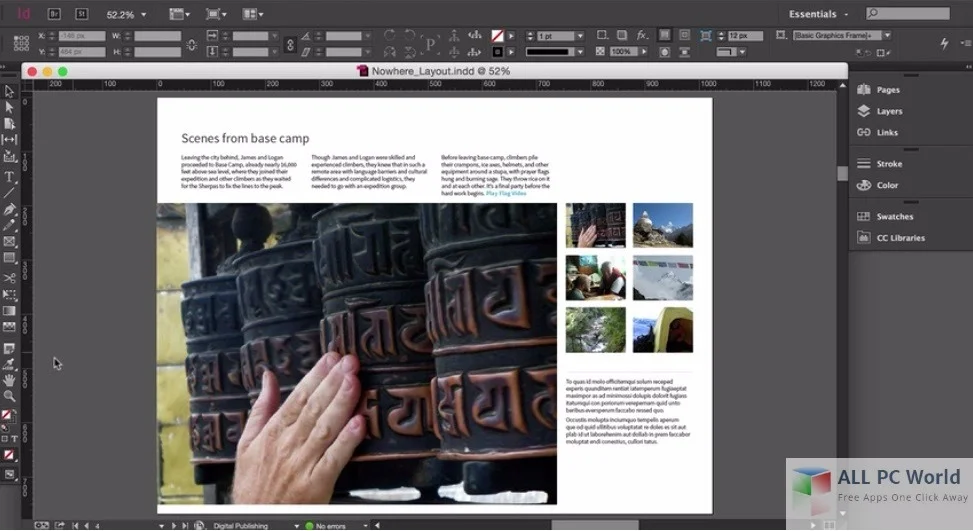The image size is (973, 531).
Task: Select the Content Collector tool
Action: tap(9, 156)
